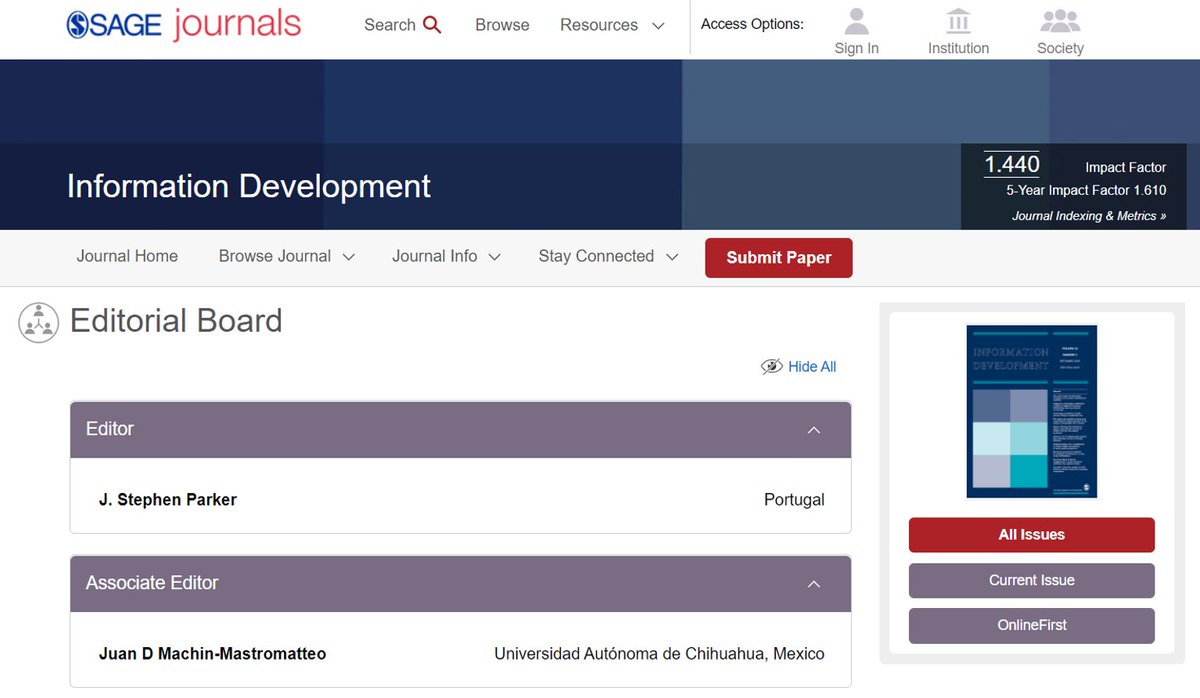Open Journal Indexing & Metrics link
The height and width of the screenshot is (698, 1200).
click(1089, 216)
